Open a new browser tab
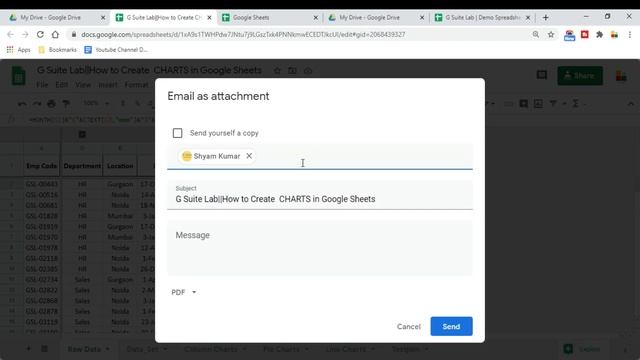 546,18
